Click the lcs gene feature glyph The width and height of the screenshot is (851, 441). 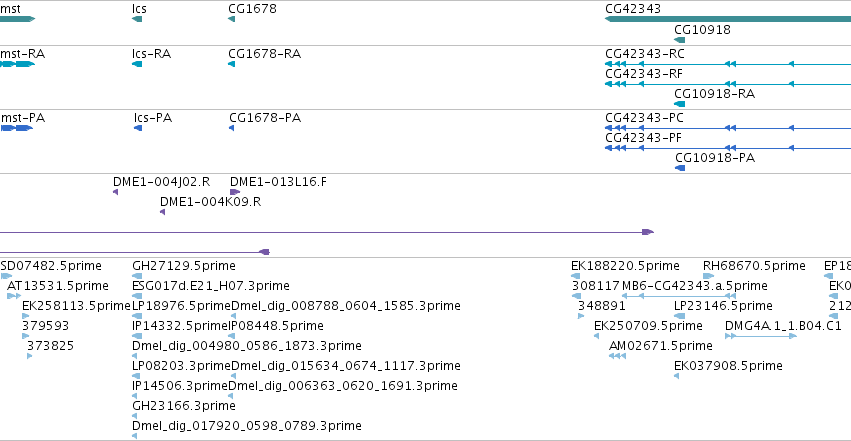[137, 19]
